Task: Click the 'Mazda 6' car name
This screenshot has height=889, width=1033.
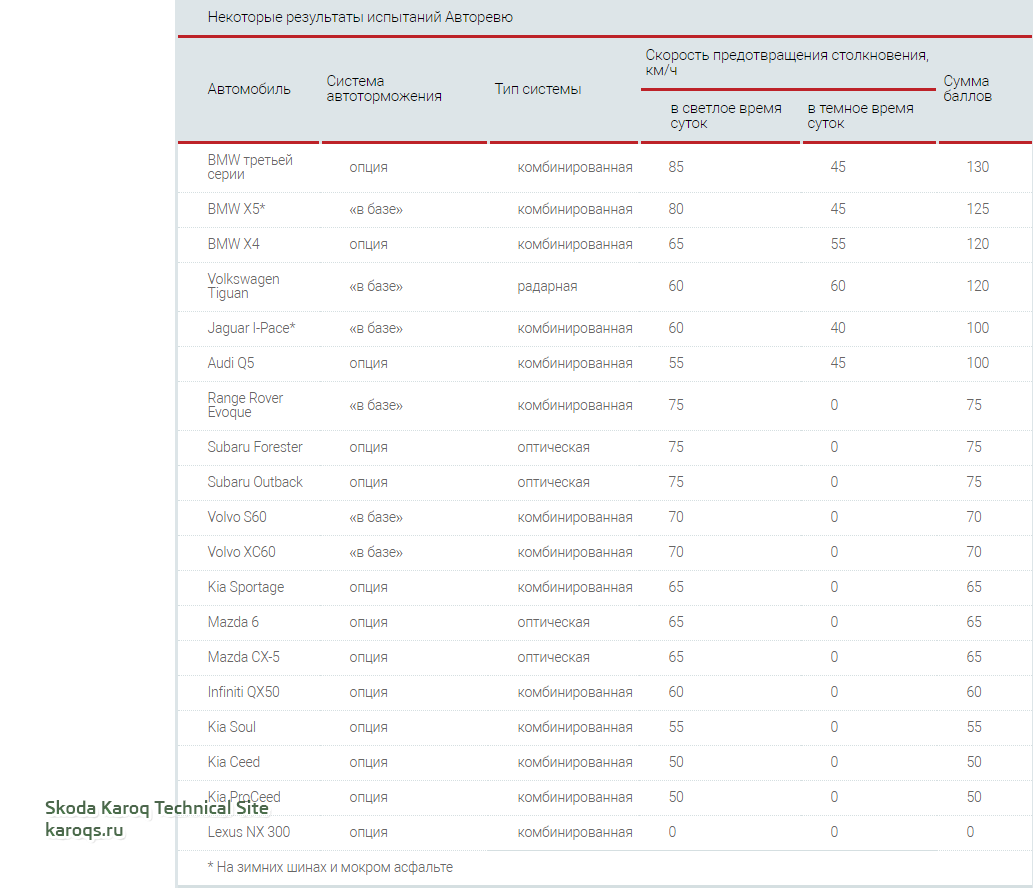Action: pyautogui.click(x=233, y=622)
